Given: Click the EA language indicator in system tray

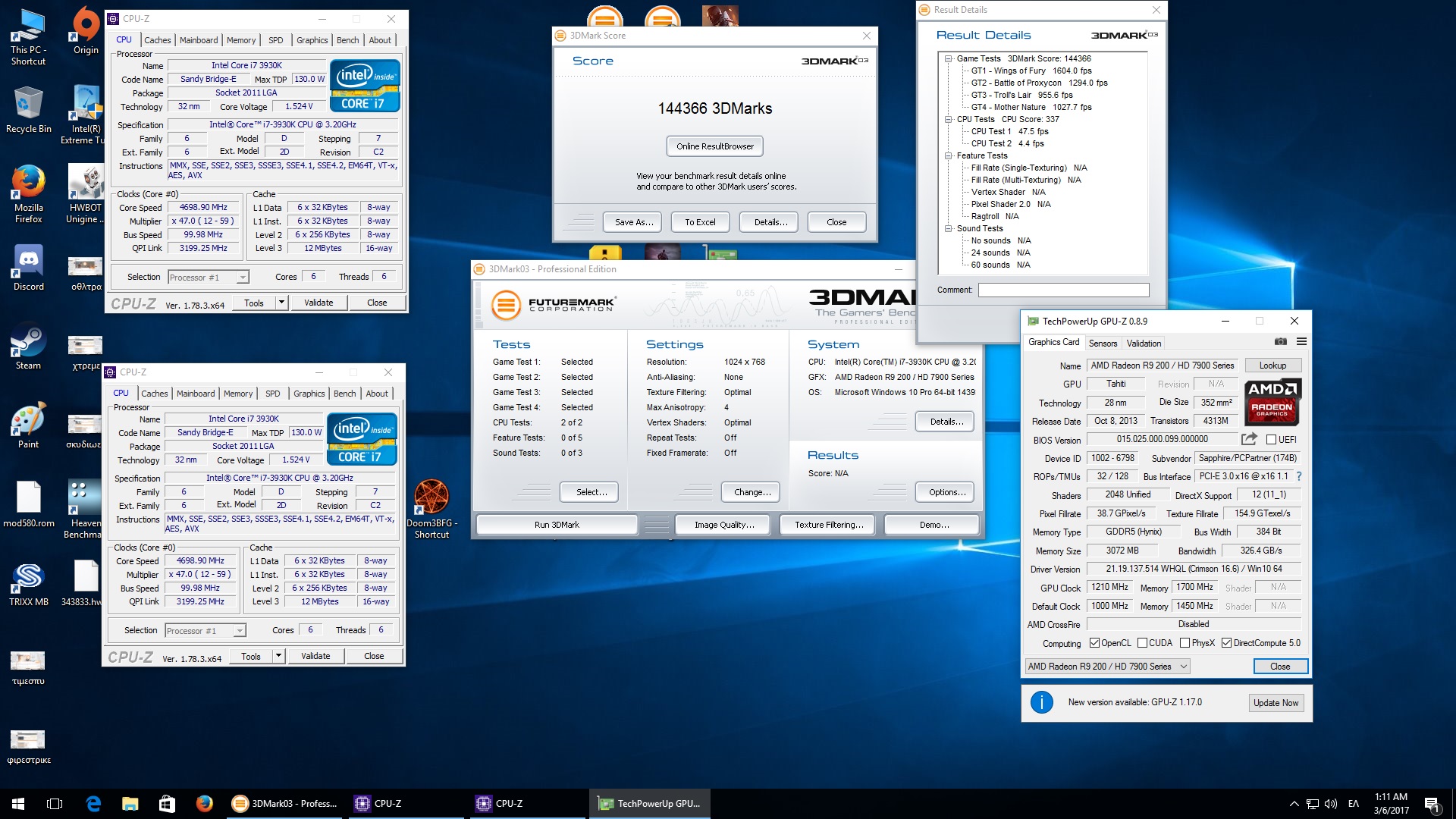Looking at the screenshot, I should point(1354,804).
